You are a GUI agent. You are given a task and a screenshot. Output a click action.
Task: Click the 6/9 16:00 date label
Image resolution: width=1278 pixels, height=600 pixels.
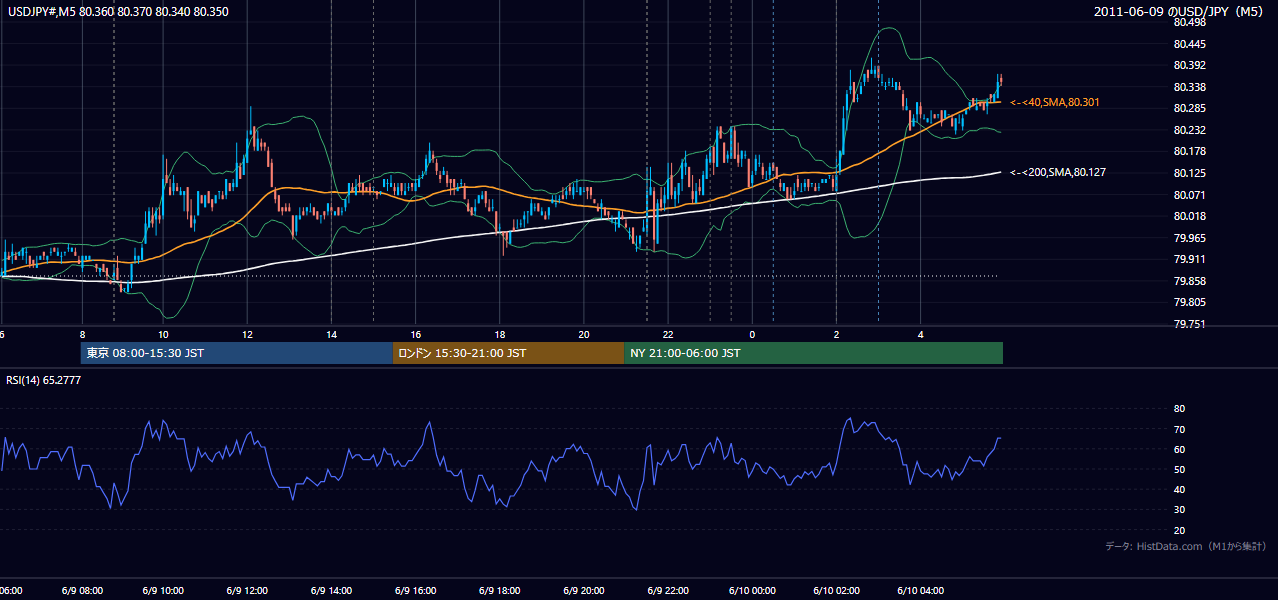click(417, 591)
